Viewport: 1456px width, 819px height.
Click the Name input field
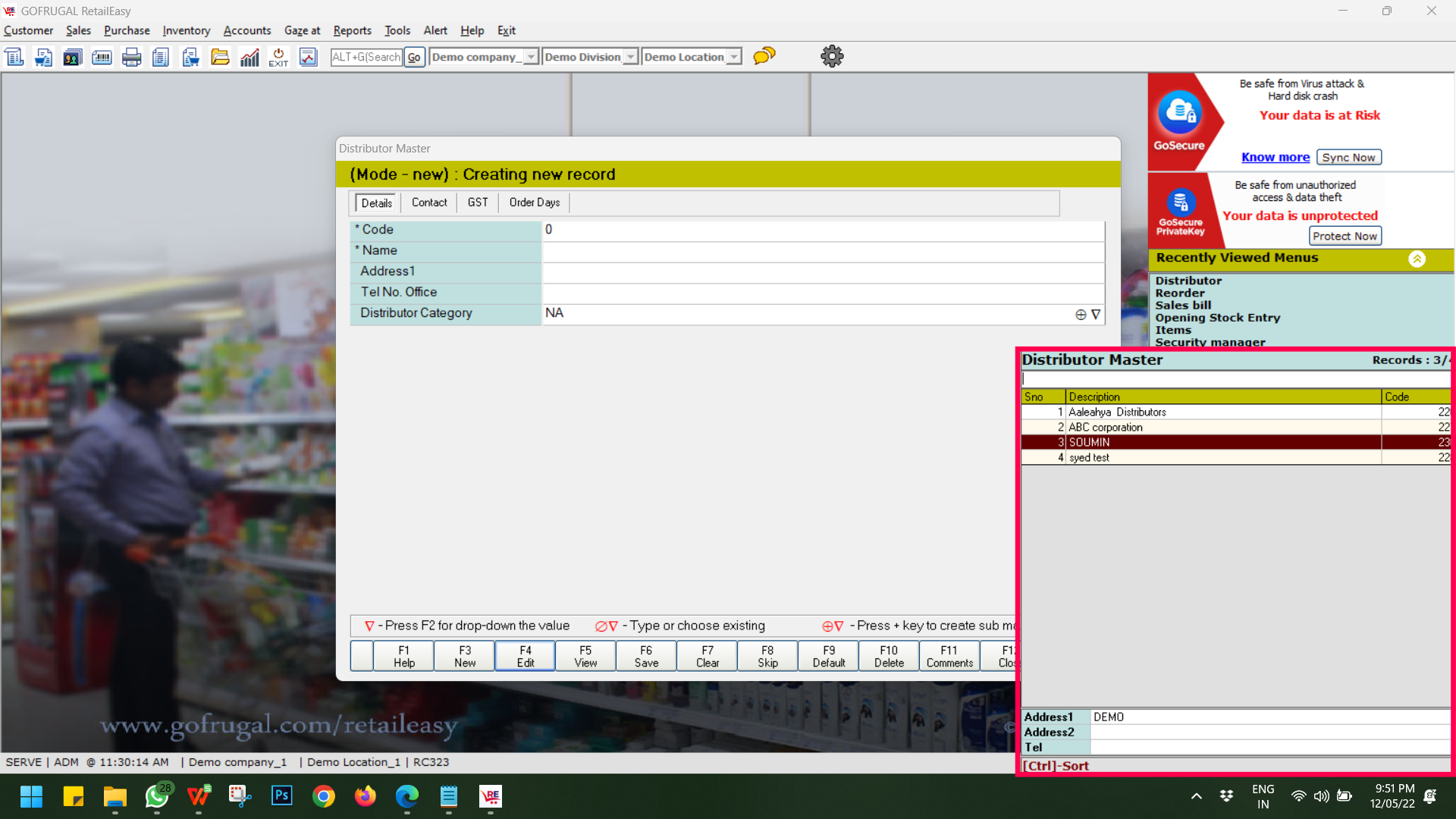823,251
